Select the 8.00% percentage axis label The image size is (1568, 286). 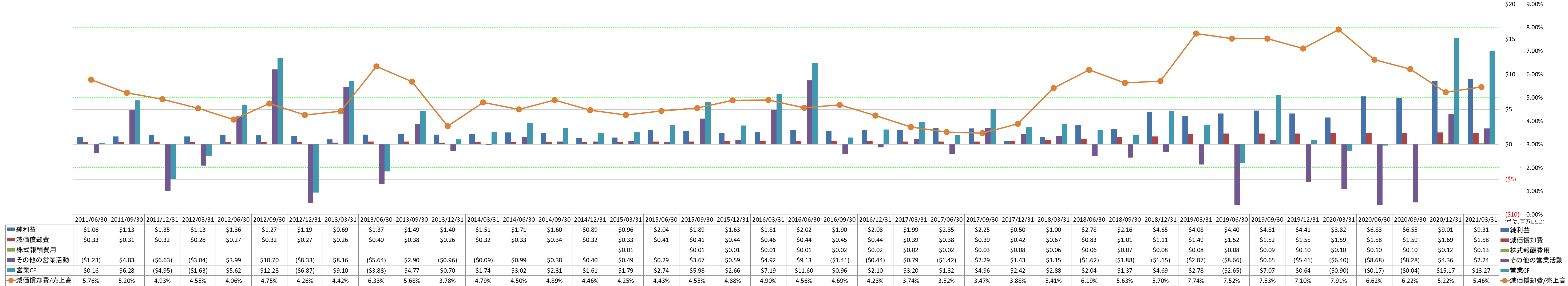coord(1535,28)
